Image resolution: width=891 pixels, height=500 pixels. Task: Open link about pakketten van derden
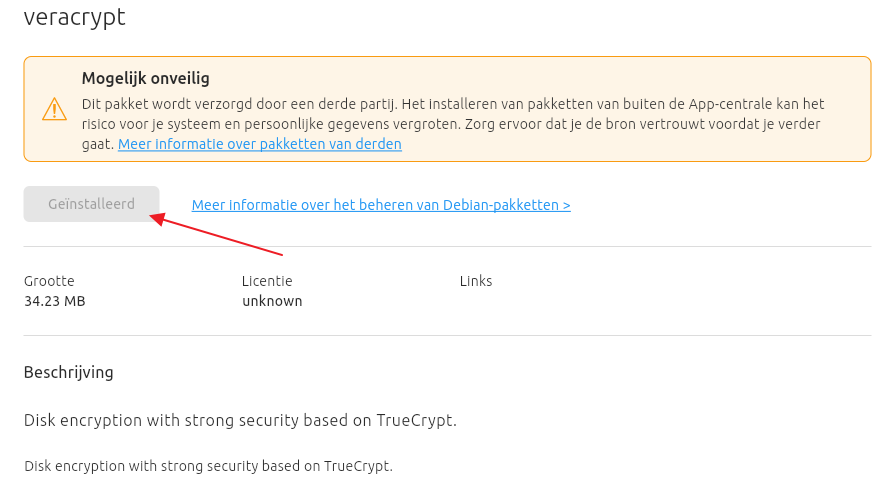click(259, 144)
